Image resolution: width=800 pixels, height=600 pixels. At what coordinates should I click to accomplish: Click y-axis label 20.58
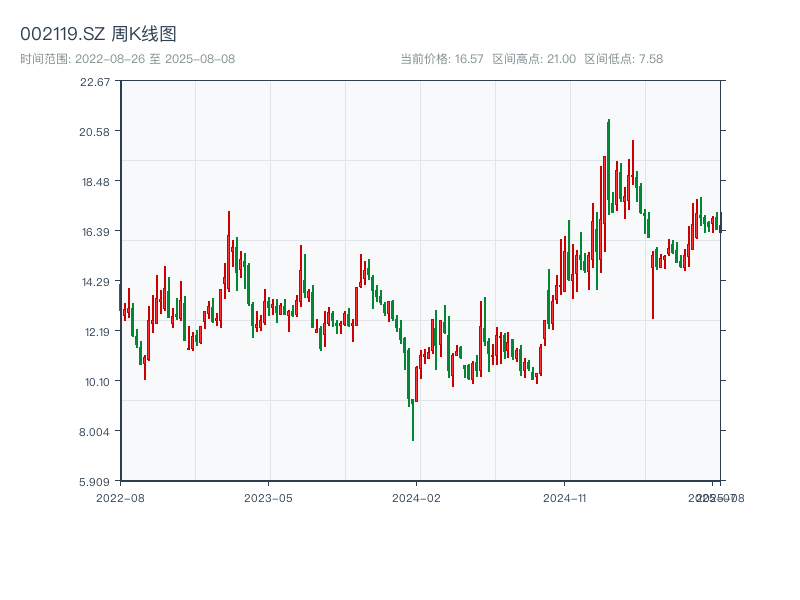(94, 132)
